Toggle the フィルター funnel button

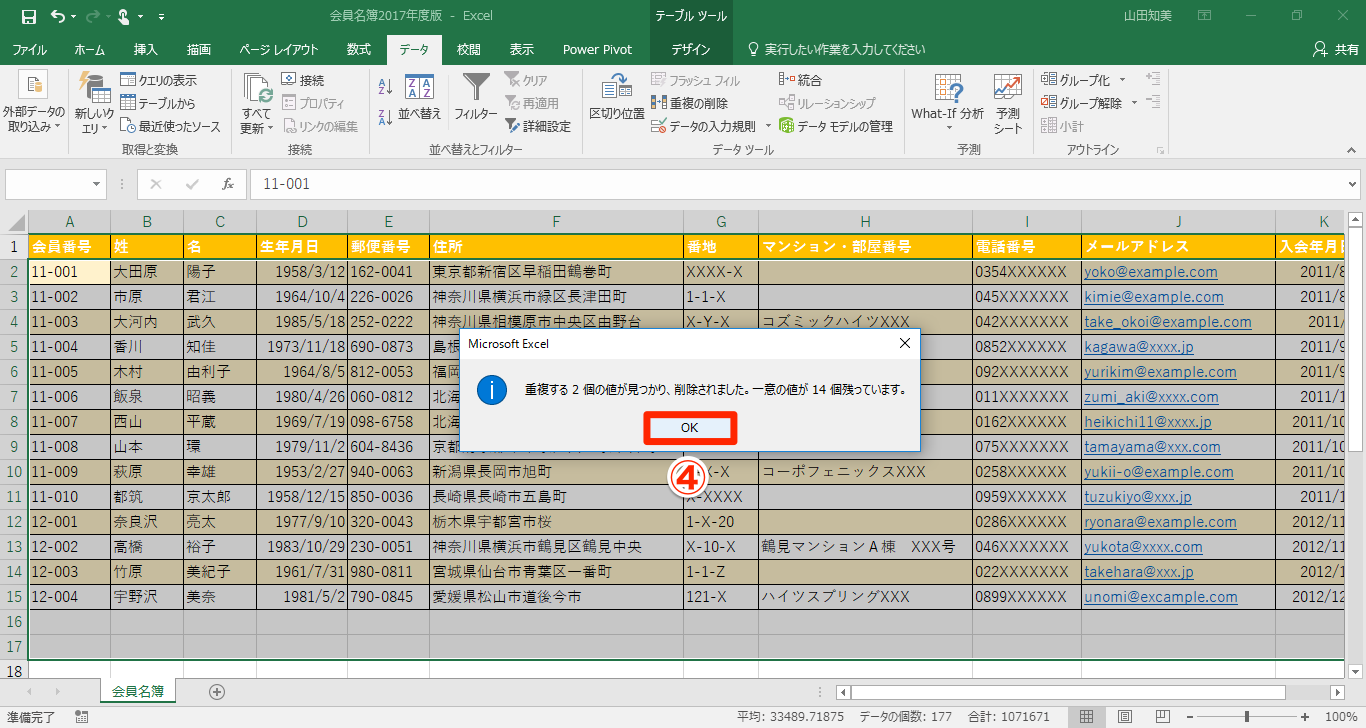[476, 98]
